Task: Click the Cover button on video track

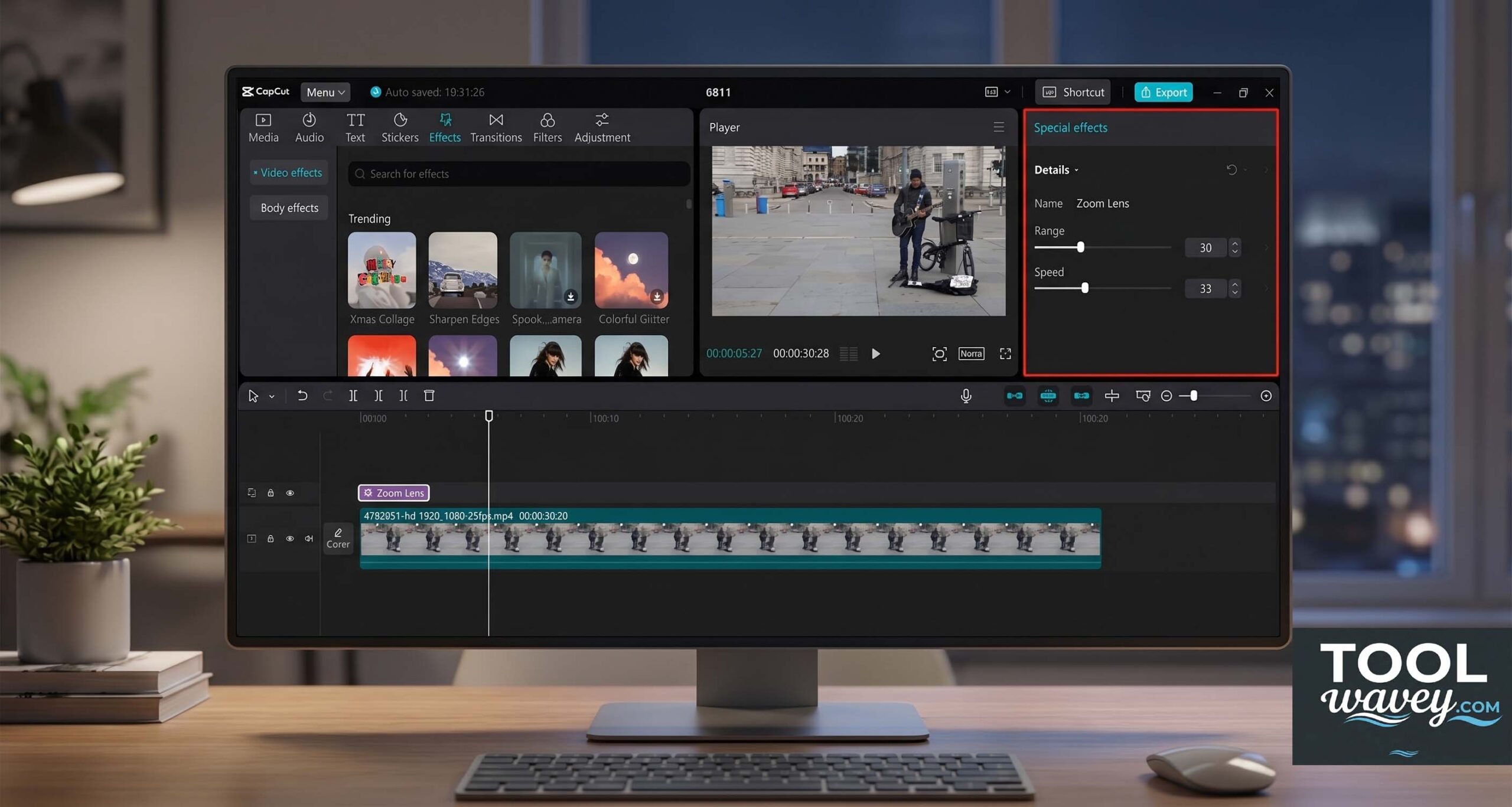Action: coord(338,538)
